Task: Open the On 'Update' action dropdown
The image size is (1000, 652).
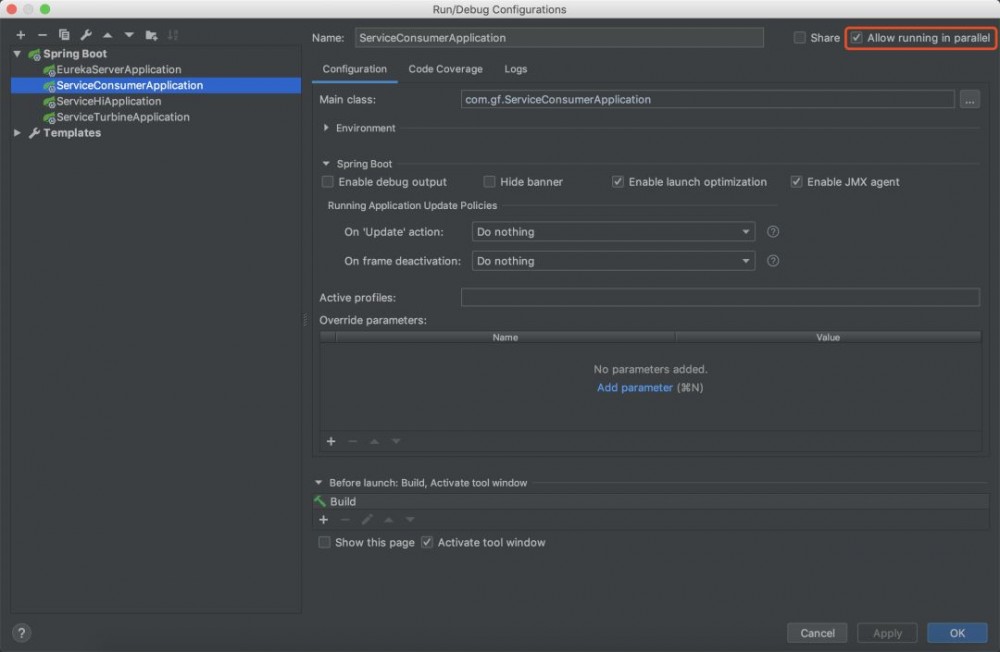Action: pyautogui.click(x=613, y=232)
